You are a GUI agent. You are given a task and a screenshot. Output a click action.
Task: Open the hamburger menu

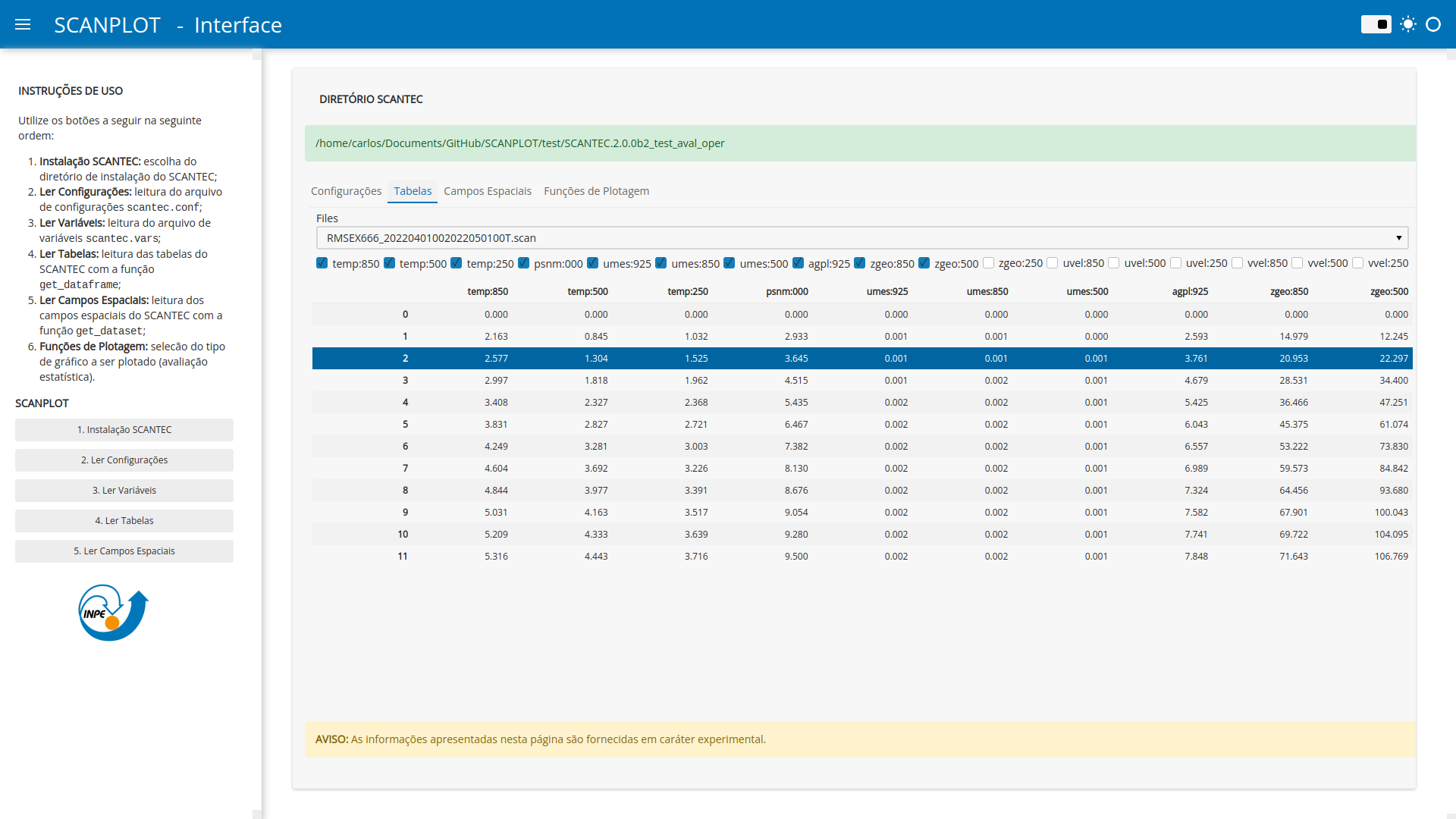point(23,24)
